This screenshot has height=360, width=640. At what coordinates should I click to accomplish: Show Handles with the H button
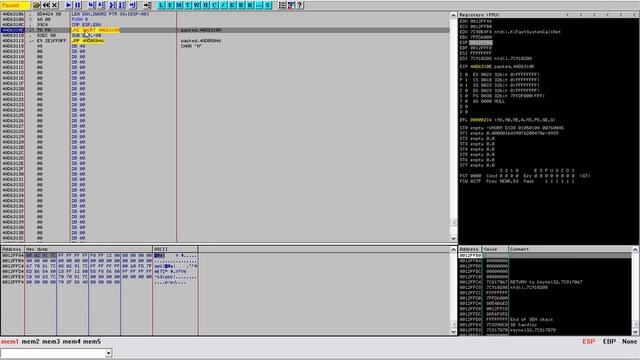[x=206, y=5]
